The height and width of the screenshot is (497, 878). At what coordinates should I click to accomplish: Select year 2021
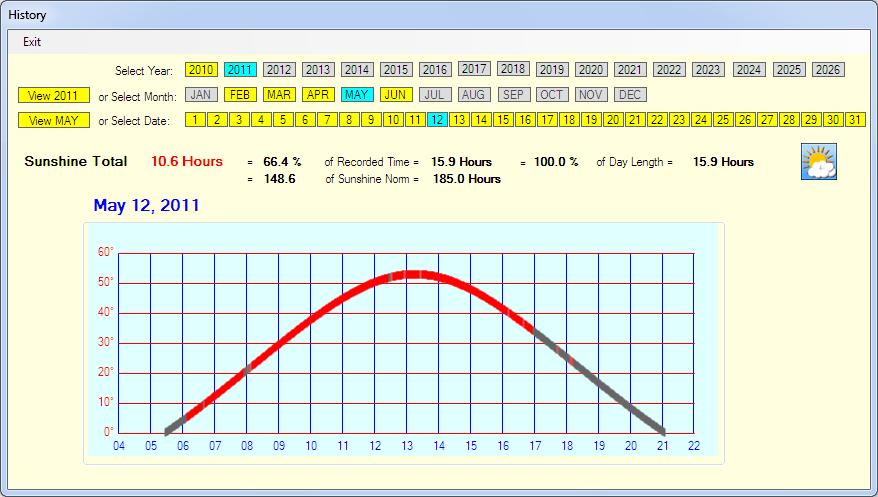click(x=630, y=69)
